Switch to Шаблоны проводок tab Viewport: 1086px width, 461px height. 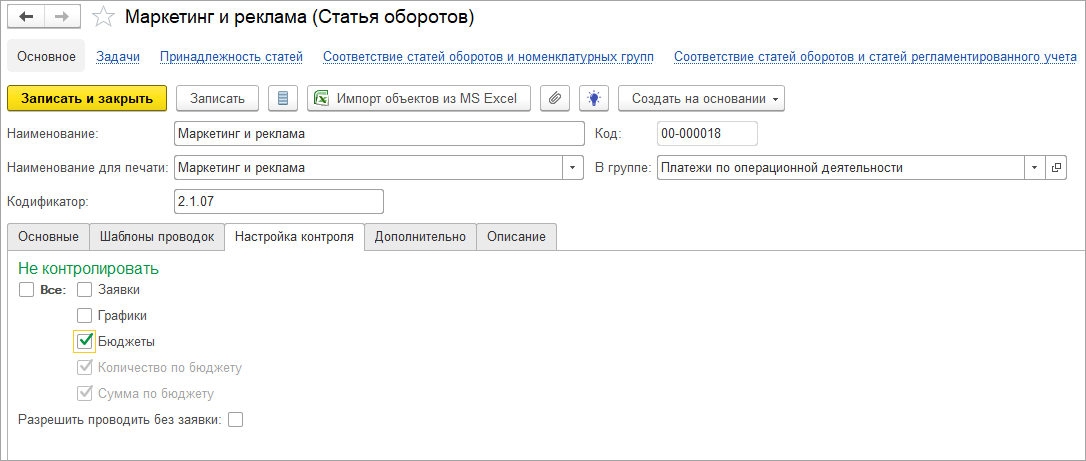click(156, 237)
